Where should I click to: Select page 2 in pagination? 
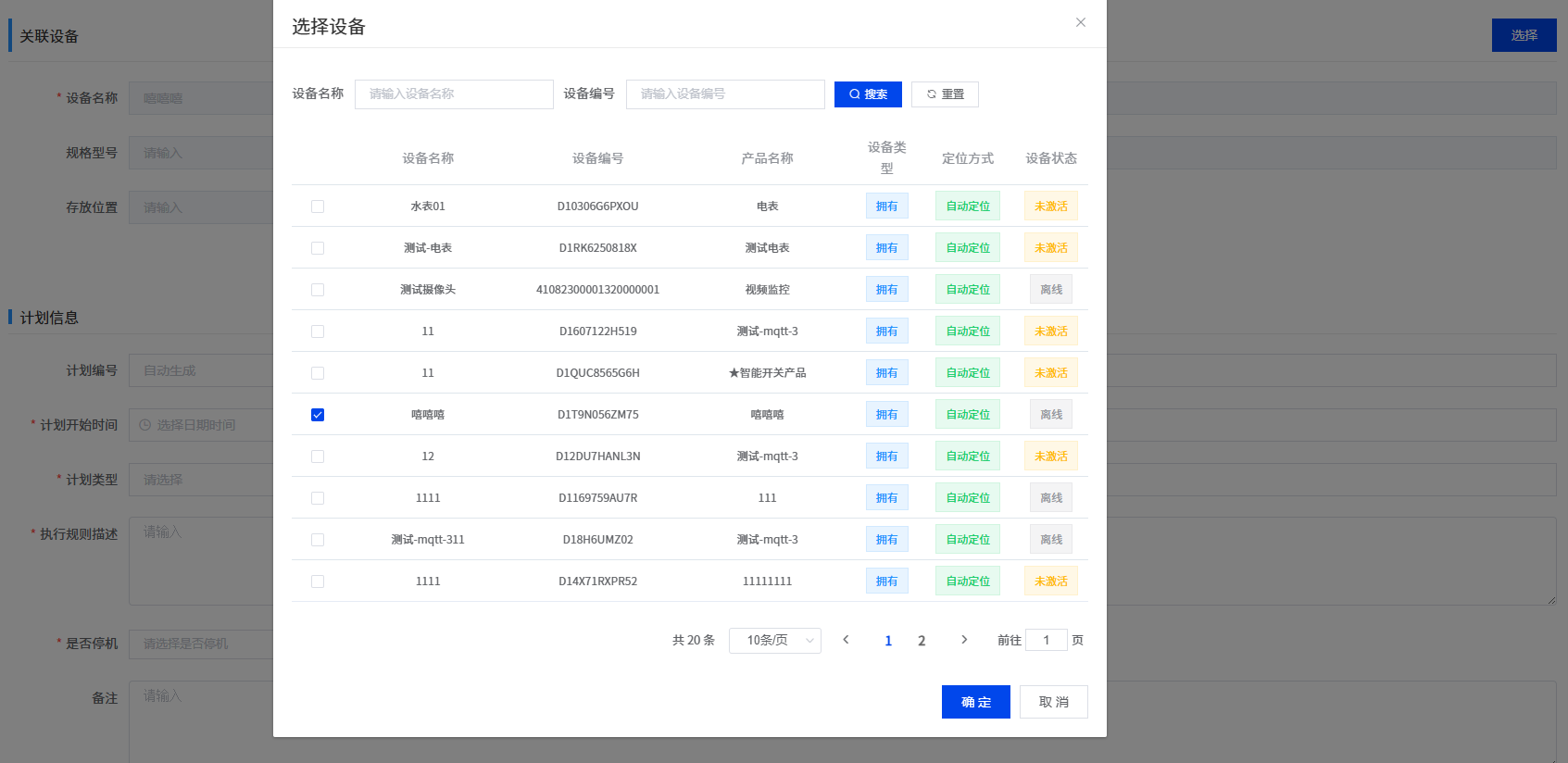click(x=922, y=641)
